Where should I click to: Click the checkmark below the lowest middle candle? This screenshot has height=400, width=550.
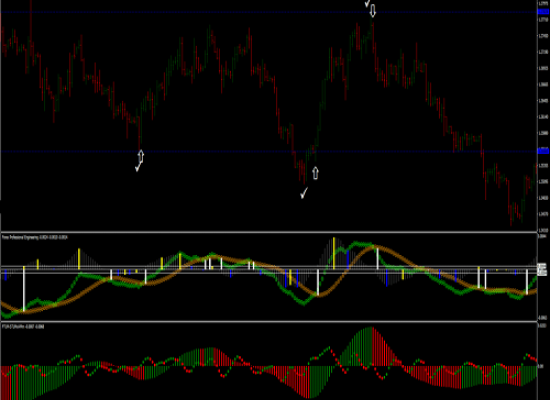click(x=304, y=193)
